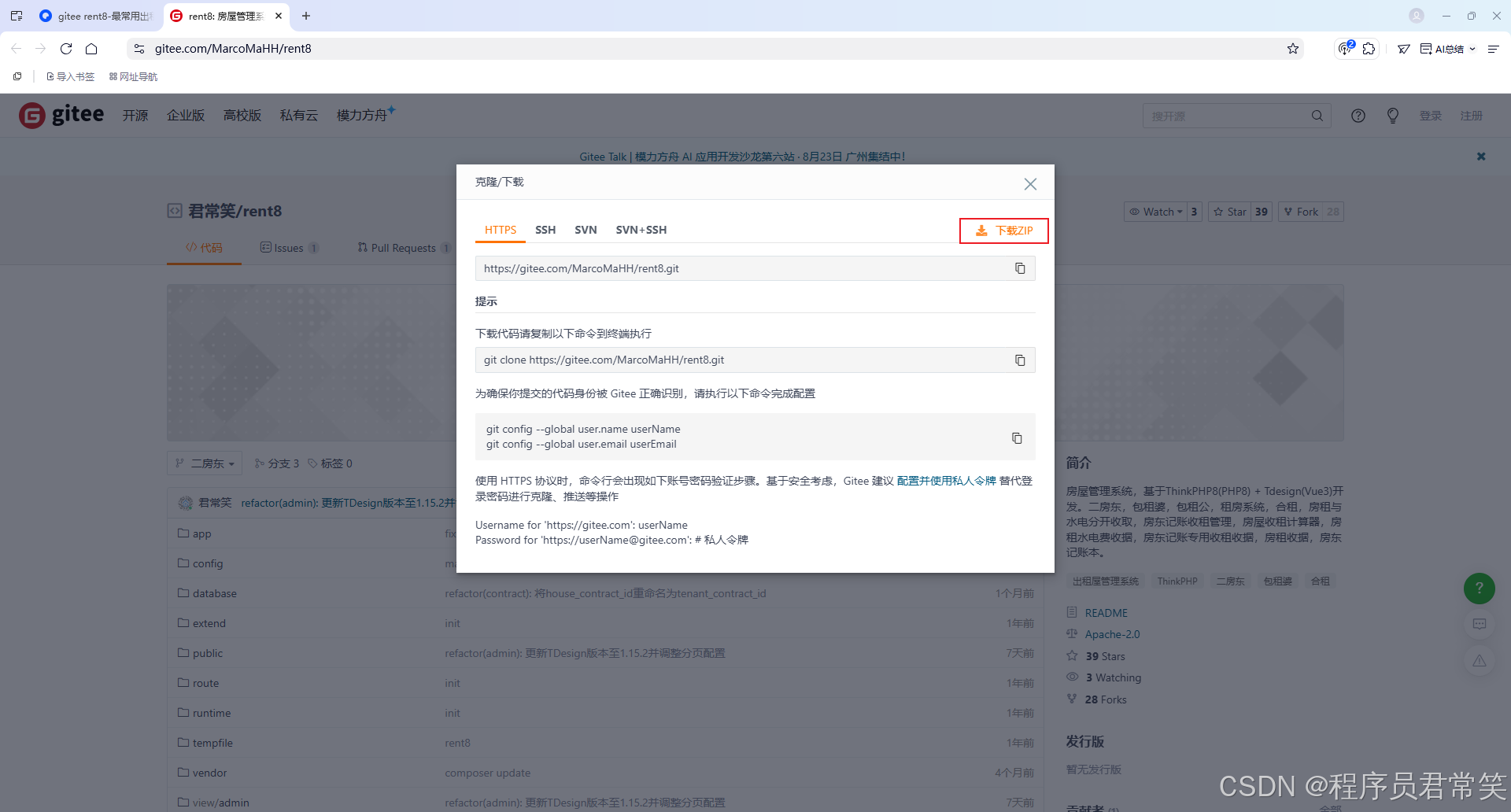Image resolution: width=1511 pixels, height=812 pixels.
Task: Click the ThinkPHP topic tag
Action: [1177, 581]
